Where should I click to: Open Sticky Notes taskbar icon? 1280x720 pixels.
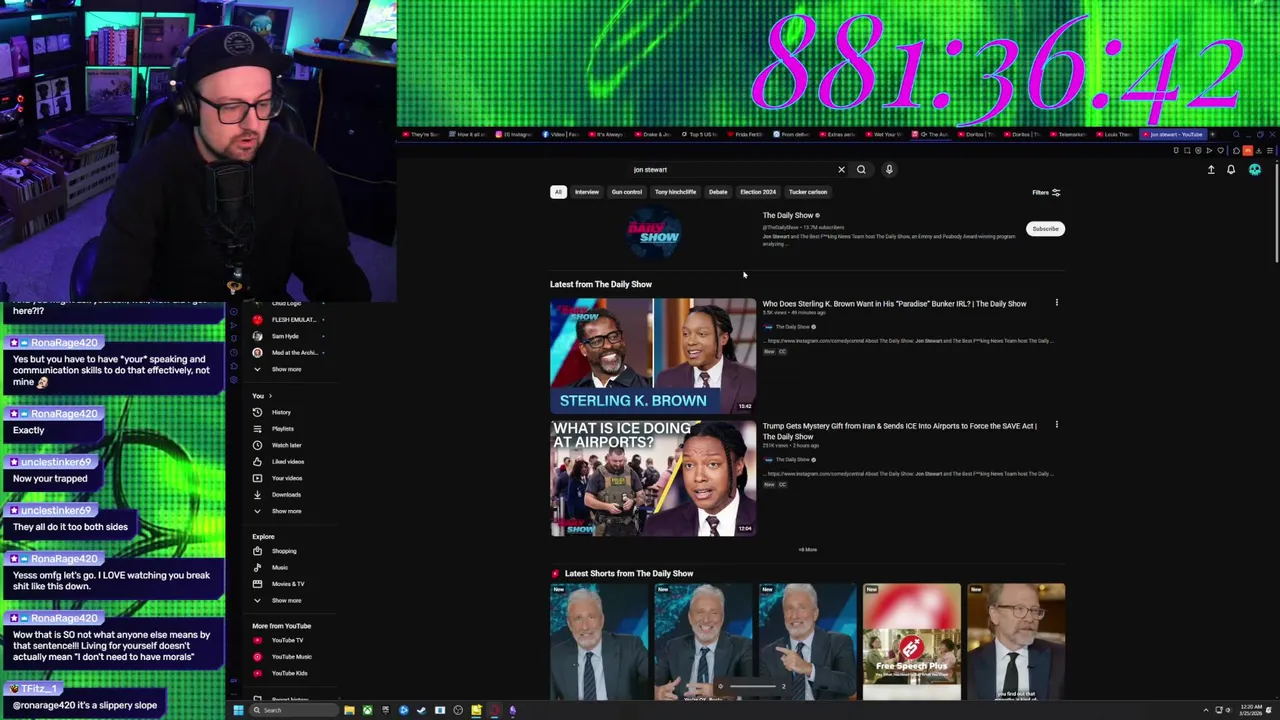click(x=476, y=710)
